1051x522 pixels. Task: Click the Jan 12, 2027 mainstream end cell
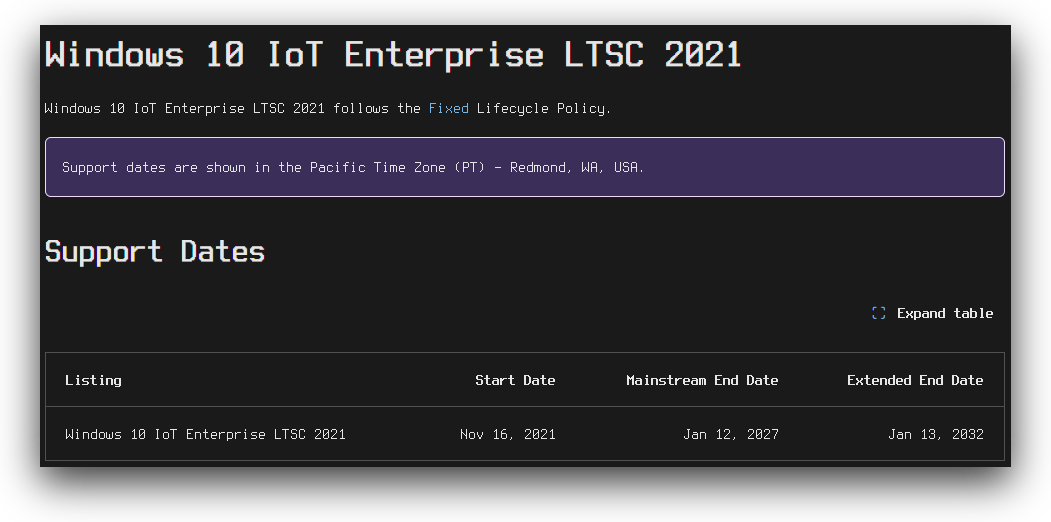(x=731, y=434)
